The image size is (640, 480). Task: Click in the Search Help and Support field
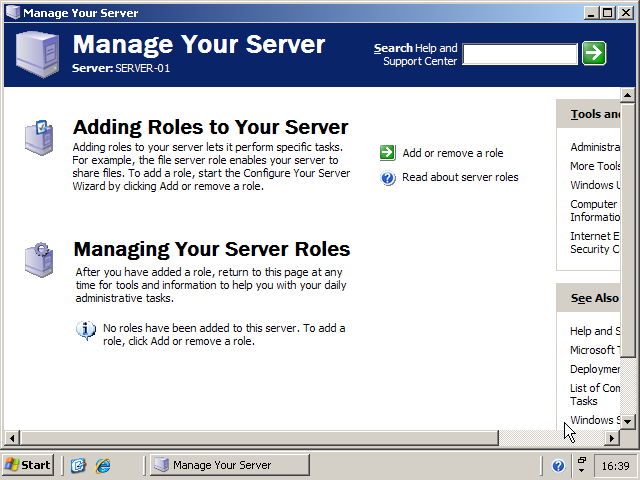click(x=519, y=54)
